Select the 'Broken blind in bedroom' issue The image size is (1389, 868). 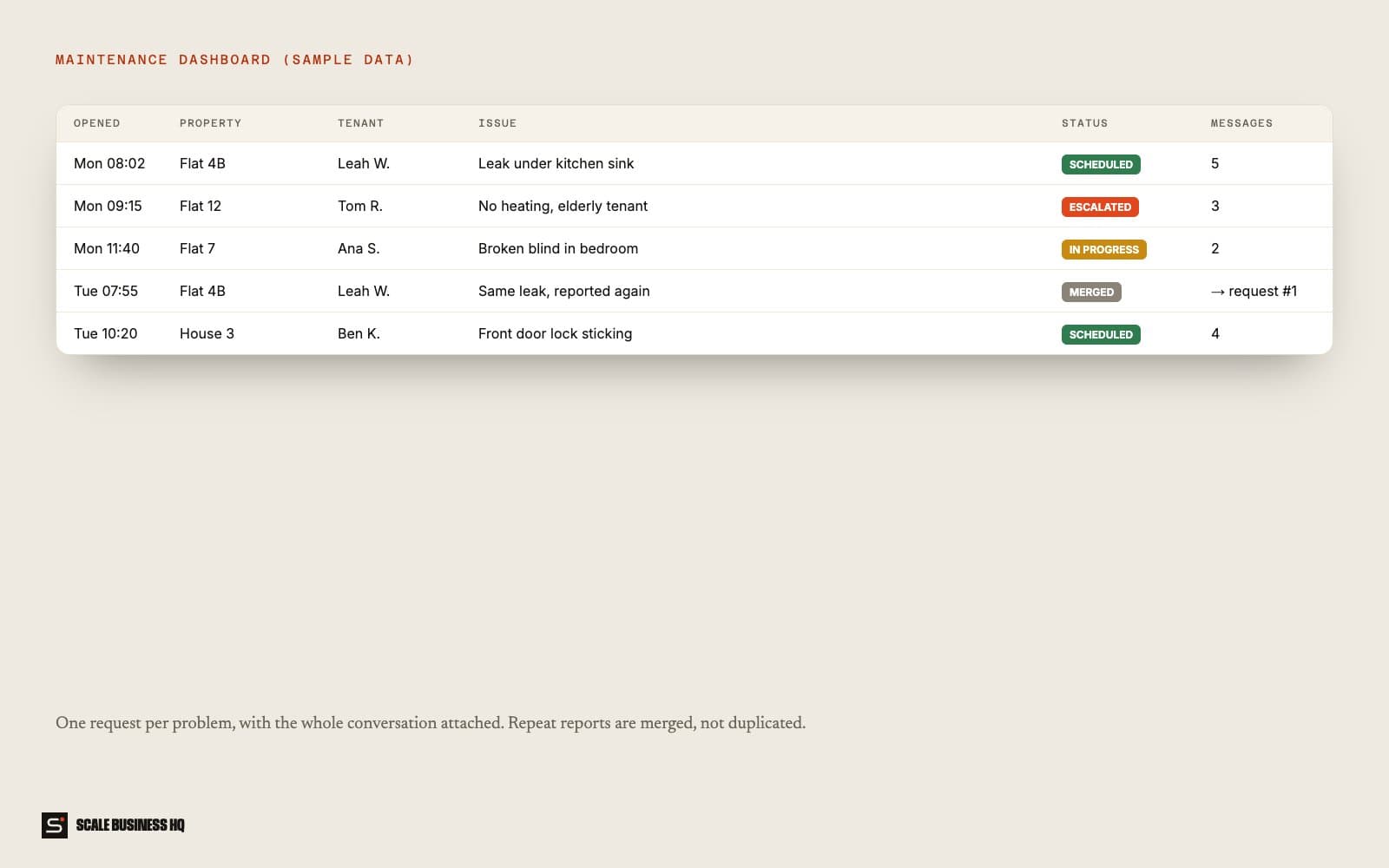tap(558, 248)
